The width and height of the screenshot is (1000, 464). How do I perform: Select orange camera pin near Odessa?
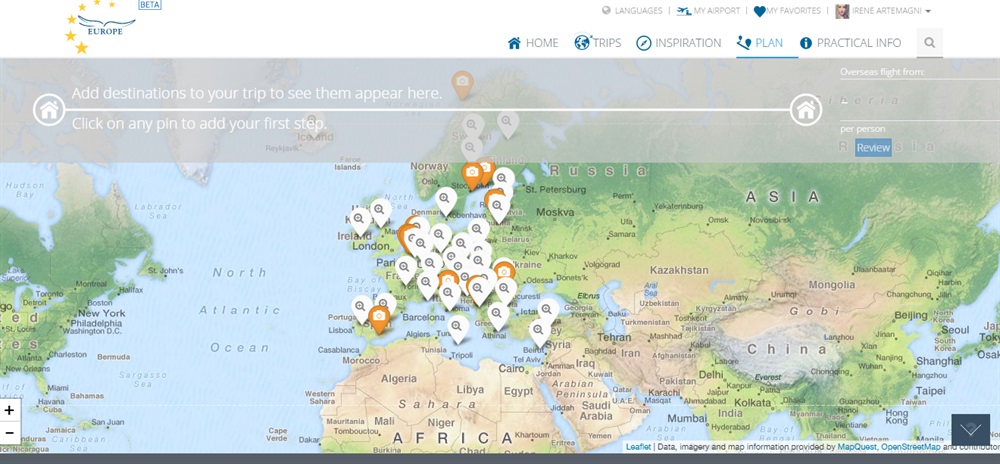(x=504, y=273)
